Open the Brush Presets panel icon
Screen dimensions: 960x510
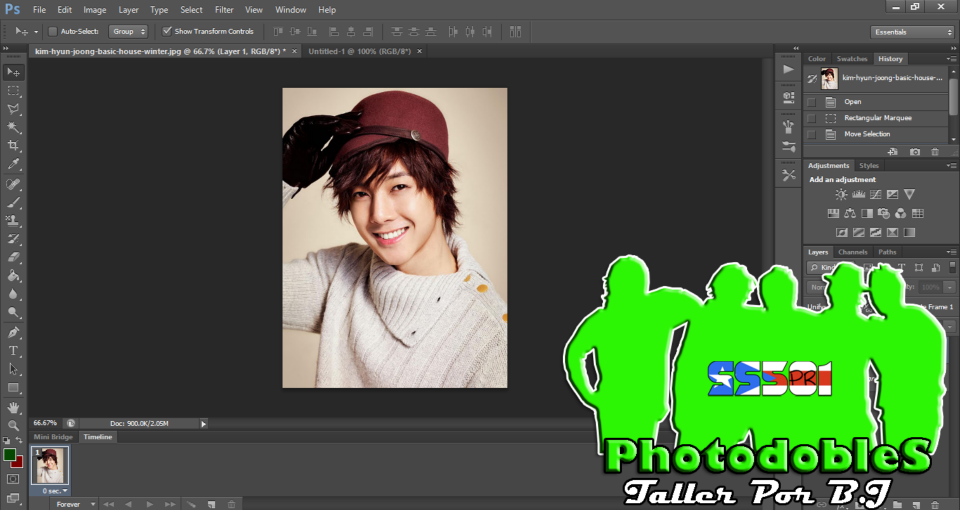pos(789,147)
